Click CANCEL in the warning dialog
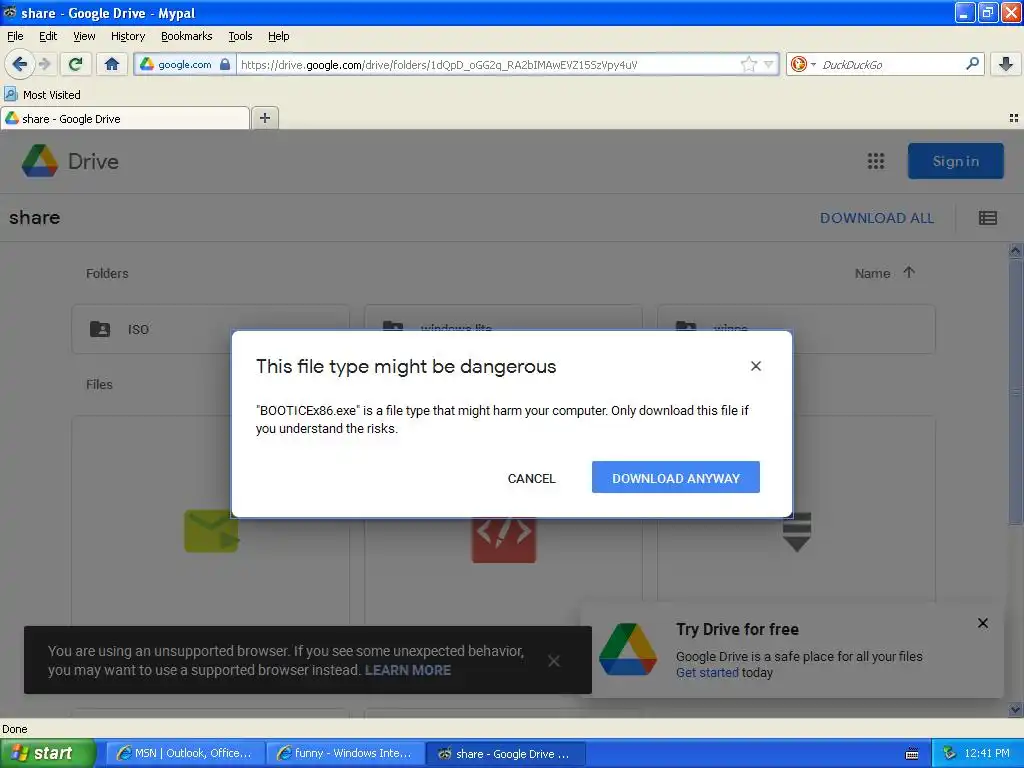 pyautogui.click(x=532, y=478)
